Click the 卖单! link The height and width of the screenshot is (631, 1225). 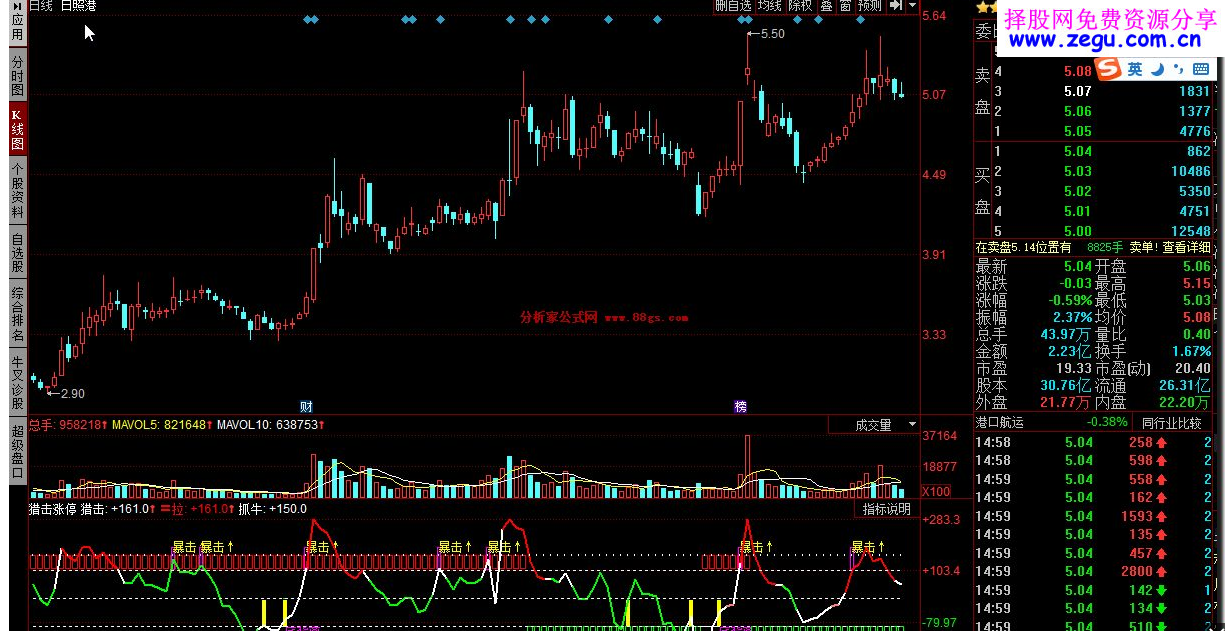click(1143, 247)
